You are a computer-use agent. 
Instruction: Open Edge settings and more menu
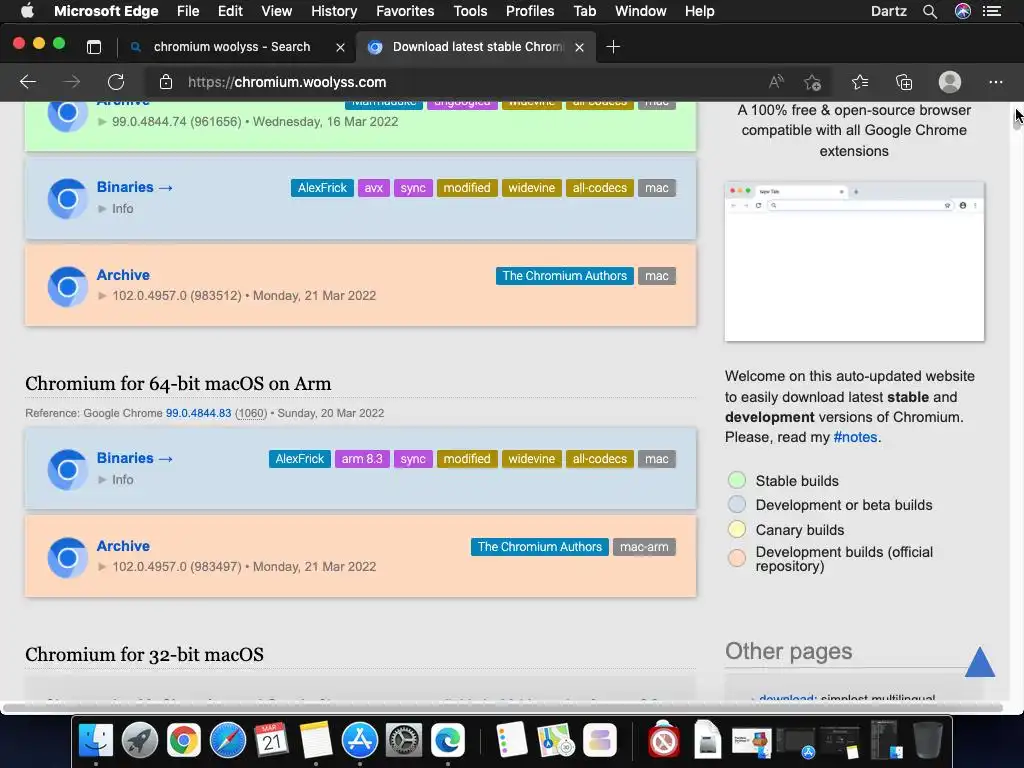(995, 82)
